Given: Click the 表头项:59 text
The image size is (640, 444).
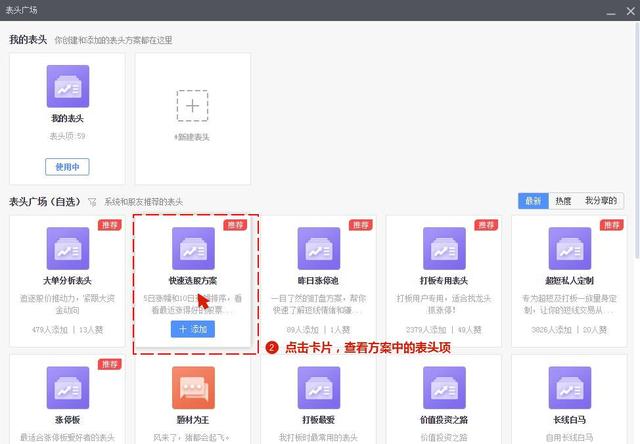Looking at the screenshot, I should coord(67,136).
